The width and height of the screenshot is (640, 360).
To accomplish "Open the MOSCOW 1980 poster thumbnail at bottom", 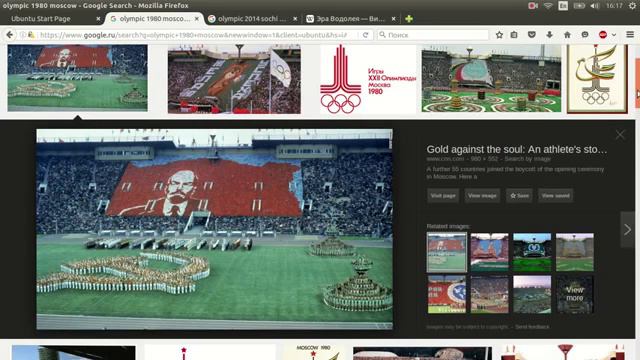I will [313, 352].
